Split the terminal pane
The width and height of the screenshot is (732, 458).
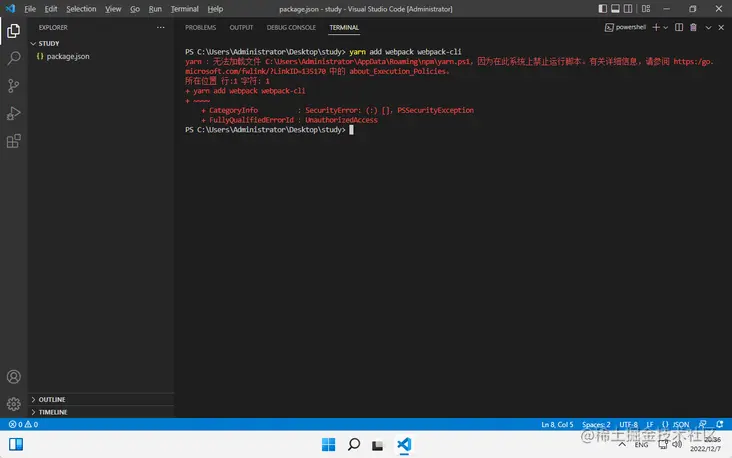click(679, 28)
